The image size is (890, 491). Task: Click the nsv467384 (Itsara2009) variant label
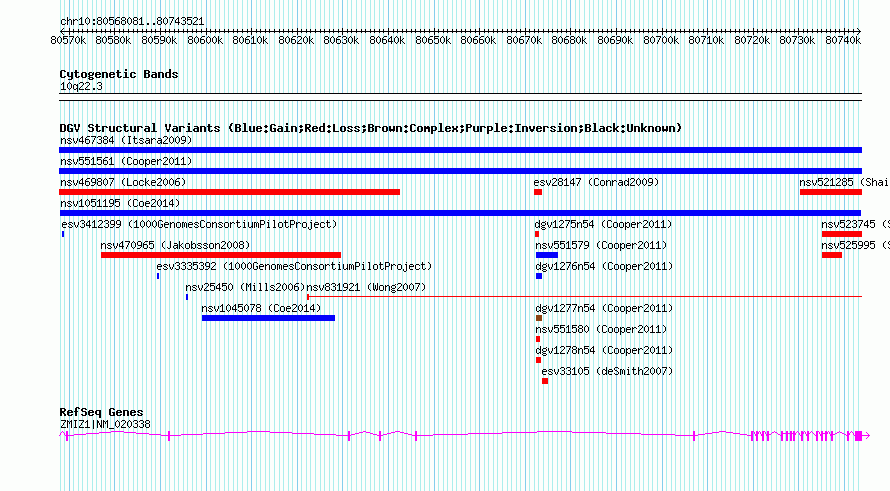tap(126, 140)
